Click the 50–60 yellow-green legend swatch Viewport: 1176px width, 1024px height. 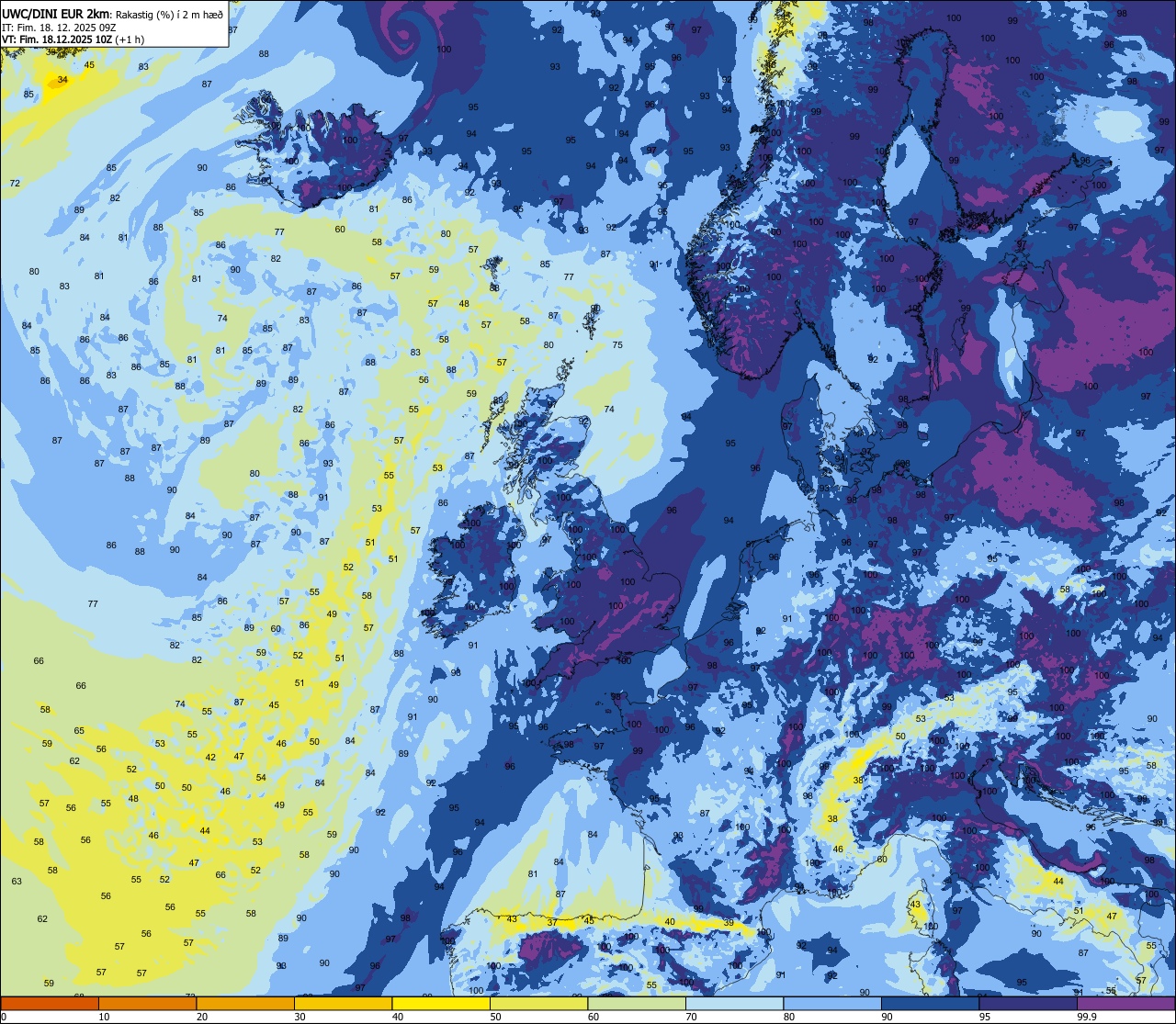pyautogui.click(x=538, y=1004)
